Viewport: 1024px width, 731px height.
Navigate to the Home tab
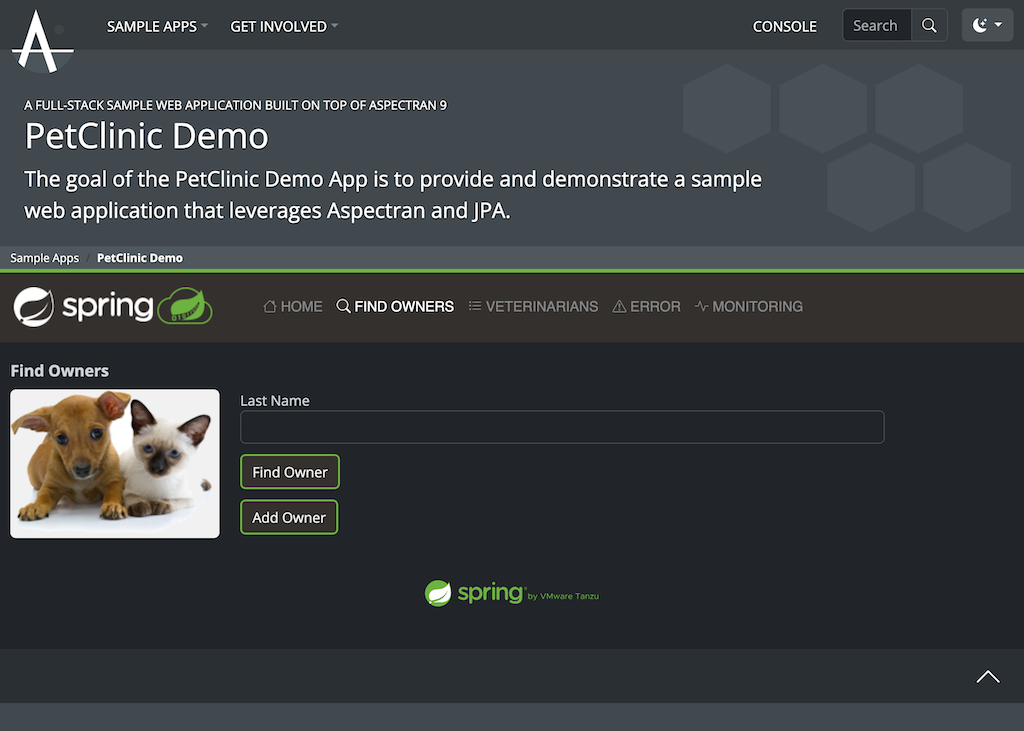293,306
